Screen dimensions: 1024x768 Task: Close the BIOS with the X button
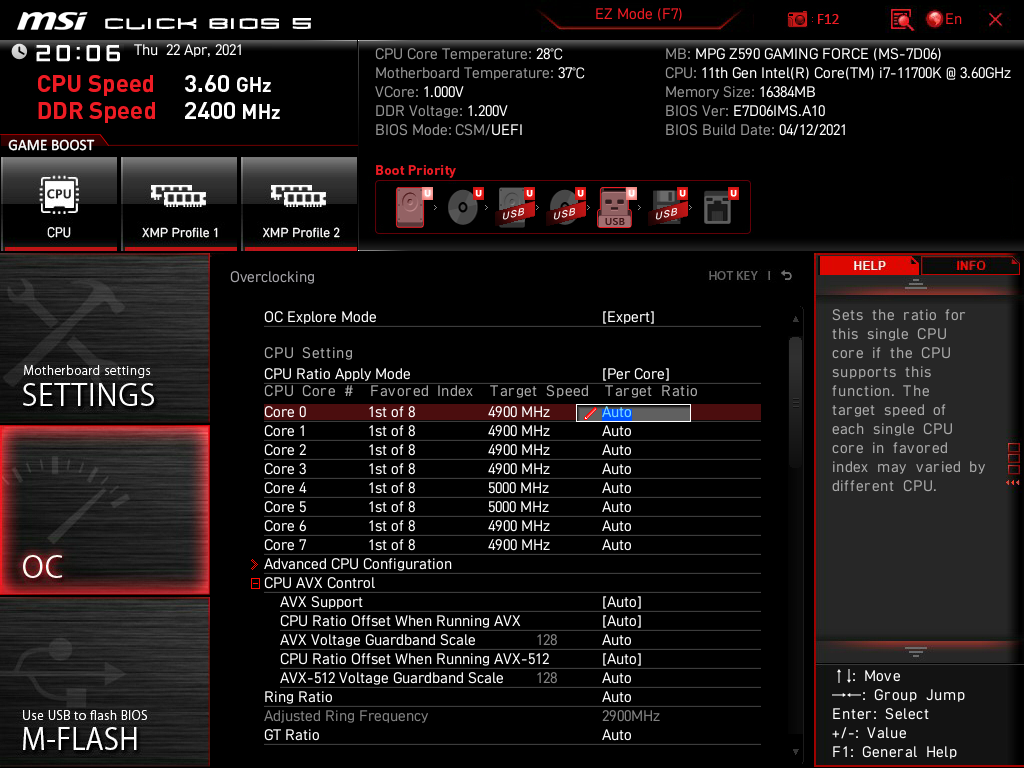(995, 20)
